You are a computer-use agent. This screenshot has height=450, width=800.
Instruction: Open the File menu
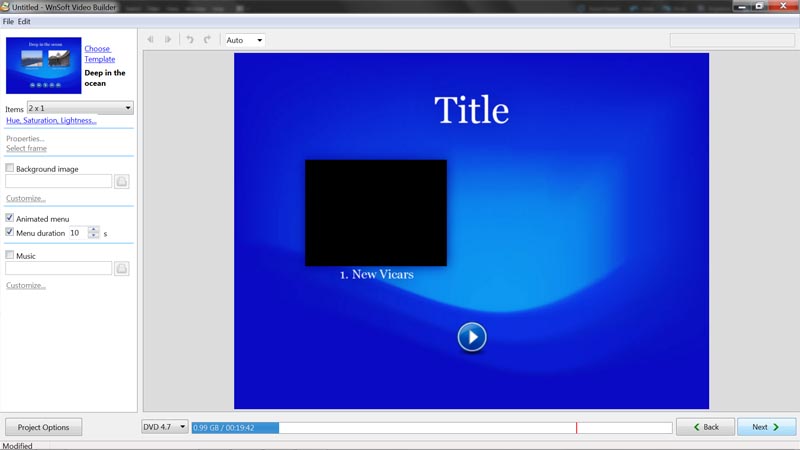click(8, 21)
